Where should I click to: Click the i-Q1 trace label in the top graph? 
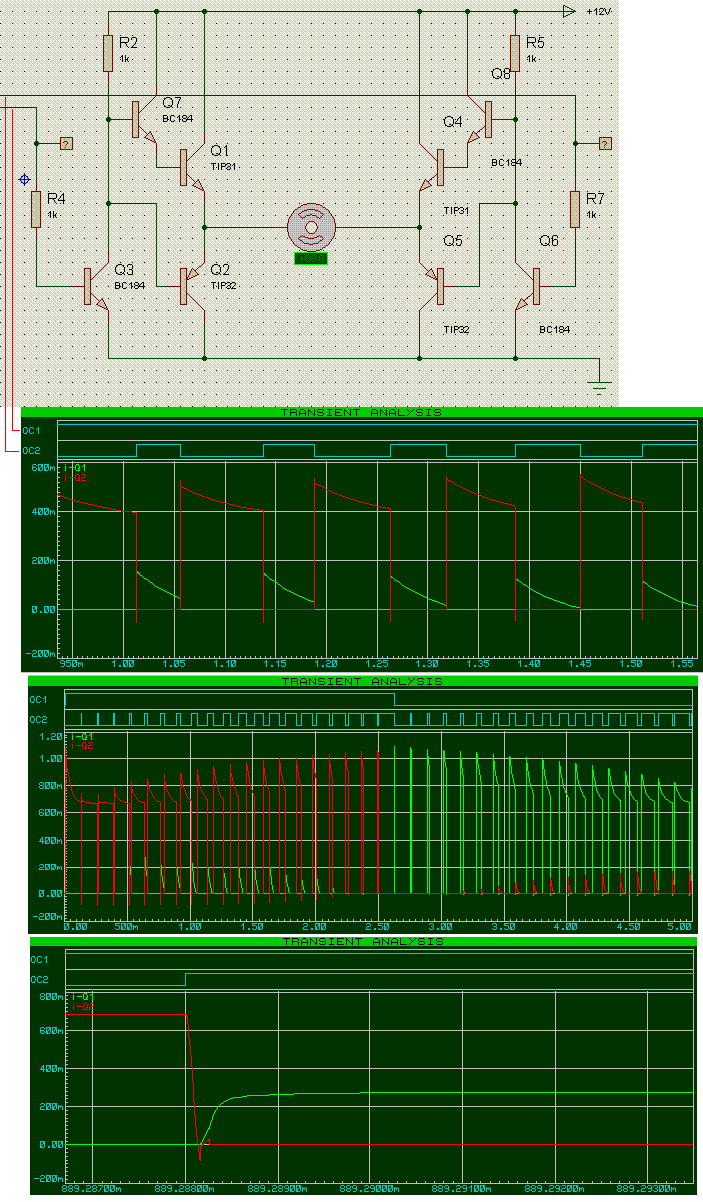74,468
